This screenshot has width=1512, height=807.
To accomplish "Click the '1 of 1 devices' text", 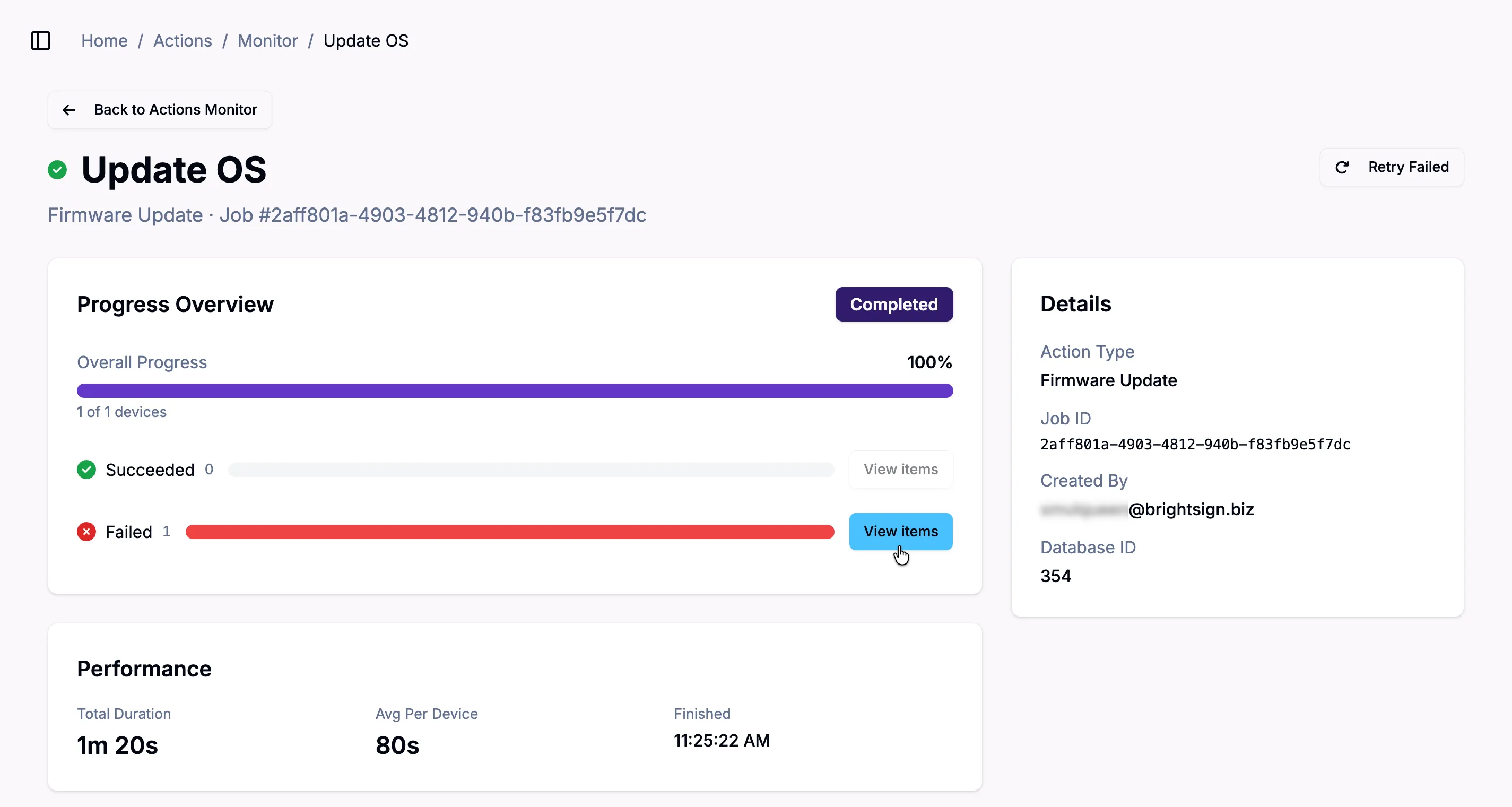I will click(121, 412).
